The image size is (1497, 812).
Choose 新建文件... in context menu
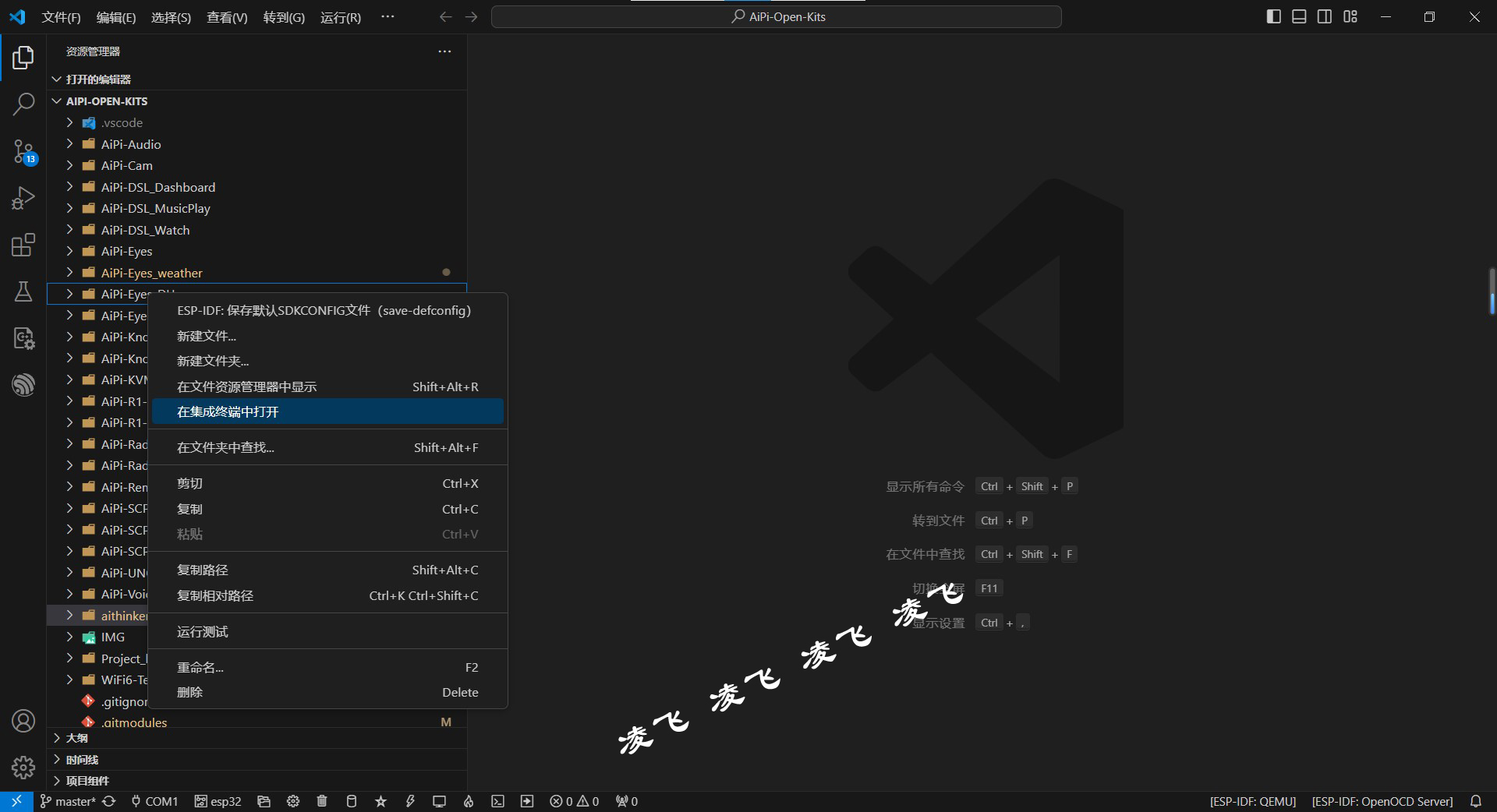click(327, 336)
